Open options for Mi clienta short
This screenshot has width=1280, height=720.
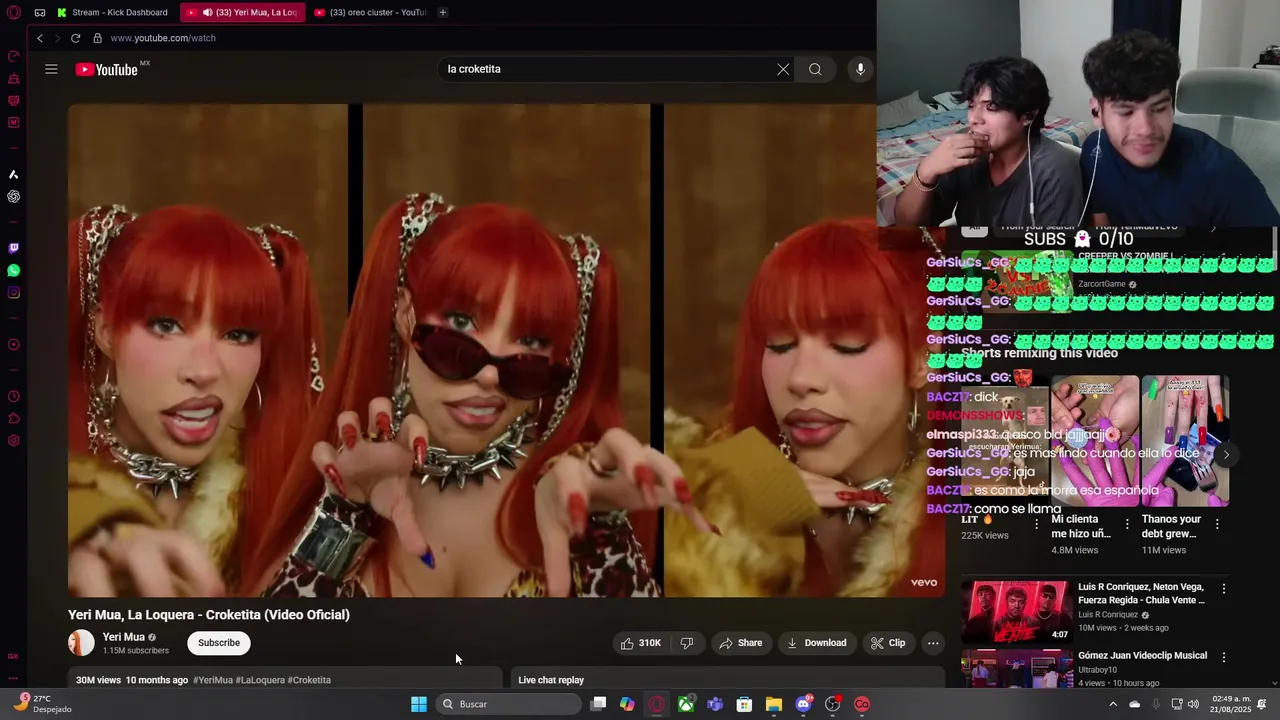1127,524
